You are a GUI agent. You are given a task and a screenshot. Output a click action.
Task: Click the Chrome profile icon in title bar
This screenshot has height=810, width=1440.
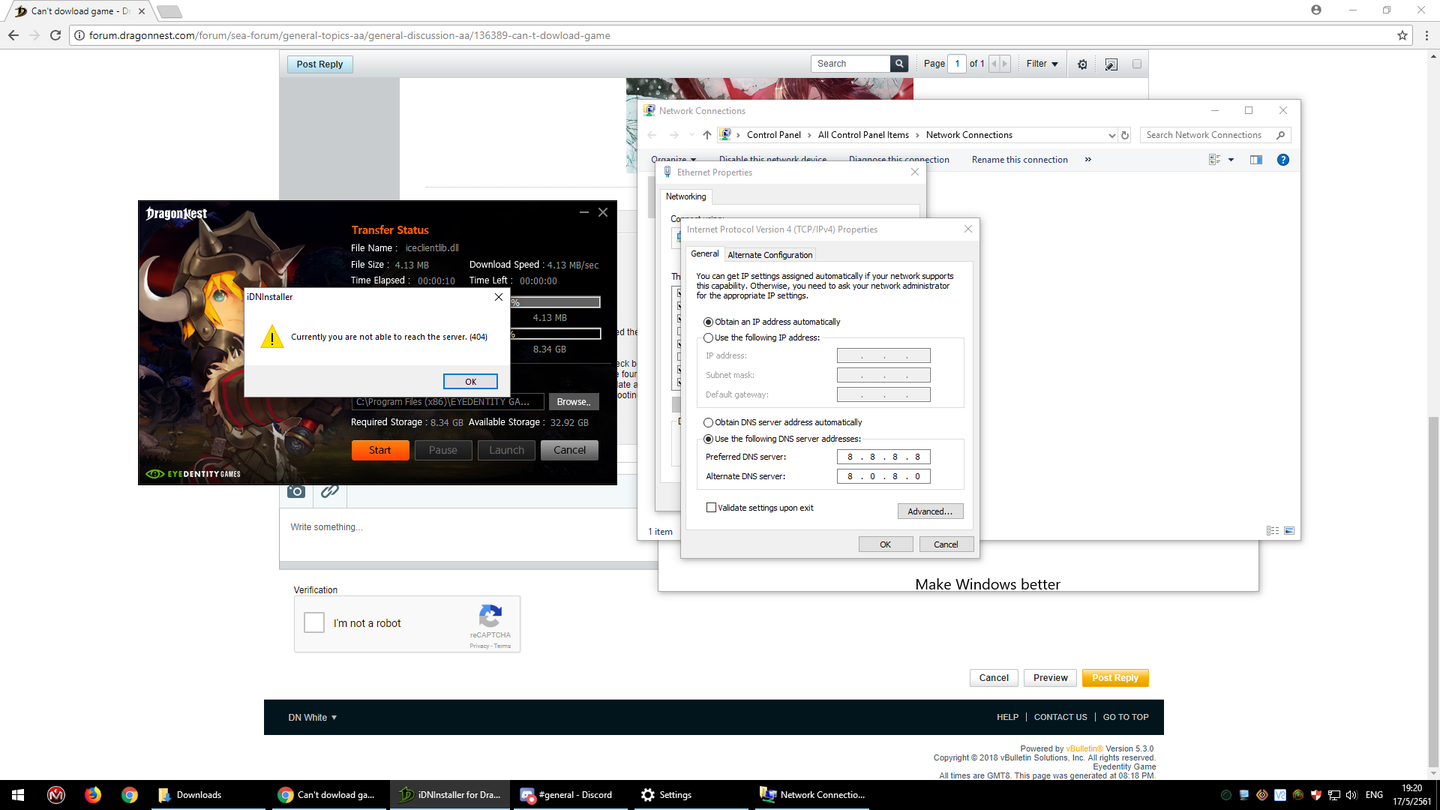pos(1316,10)
